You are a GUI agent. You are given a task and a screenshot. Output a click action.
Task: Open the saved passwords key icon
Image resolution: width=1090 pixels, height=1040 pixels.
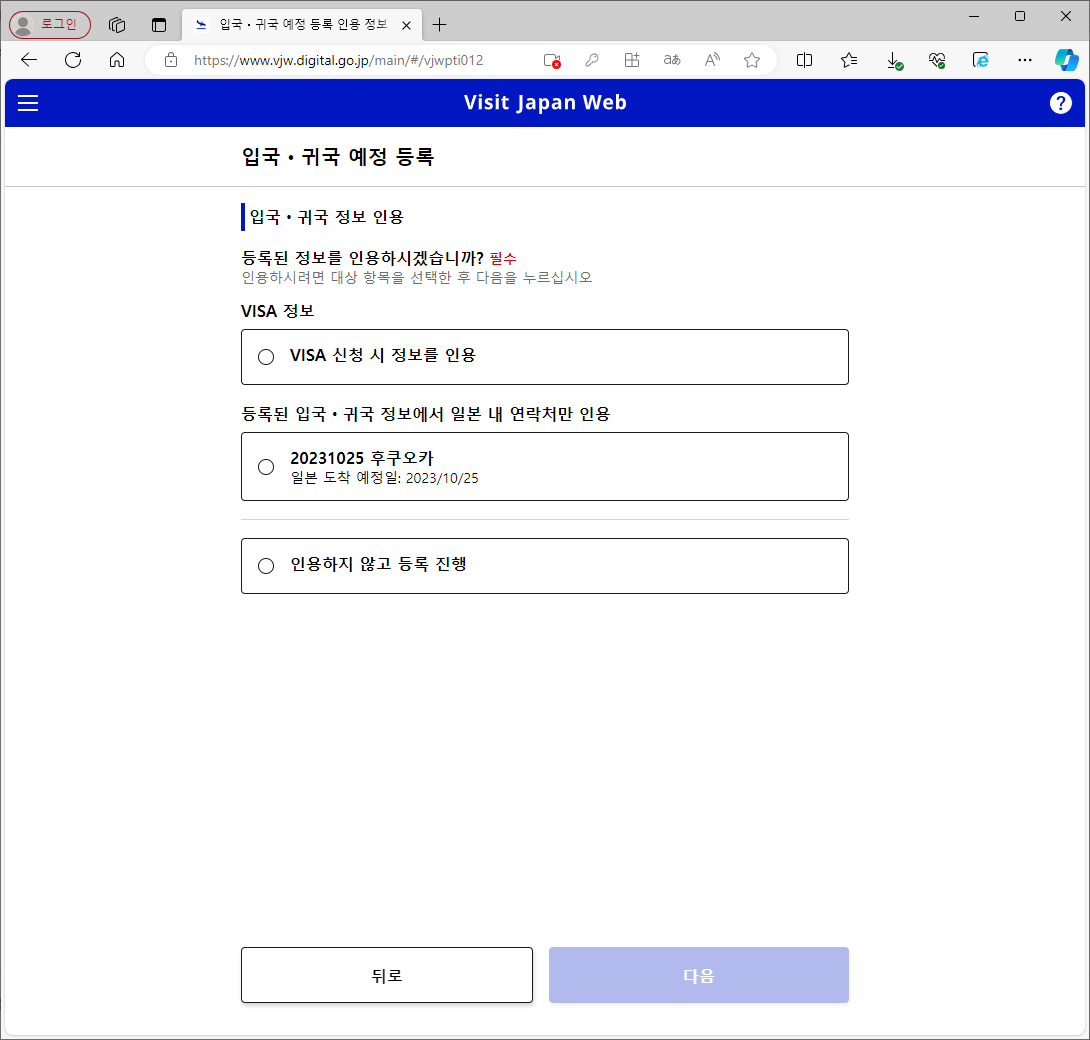(x=592, y=60)
